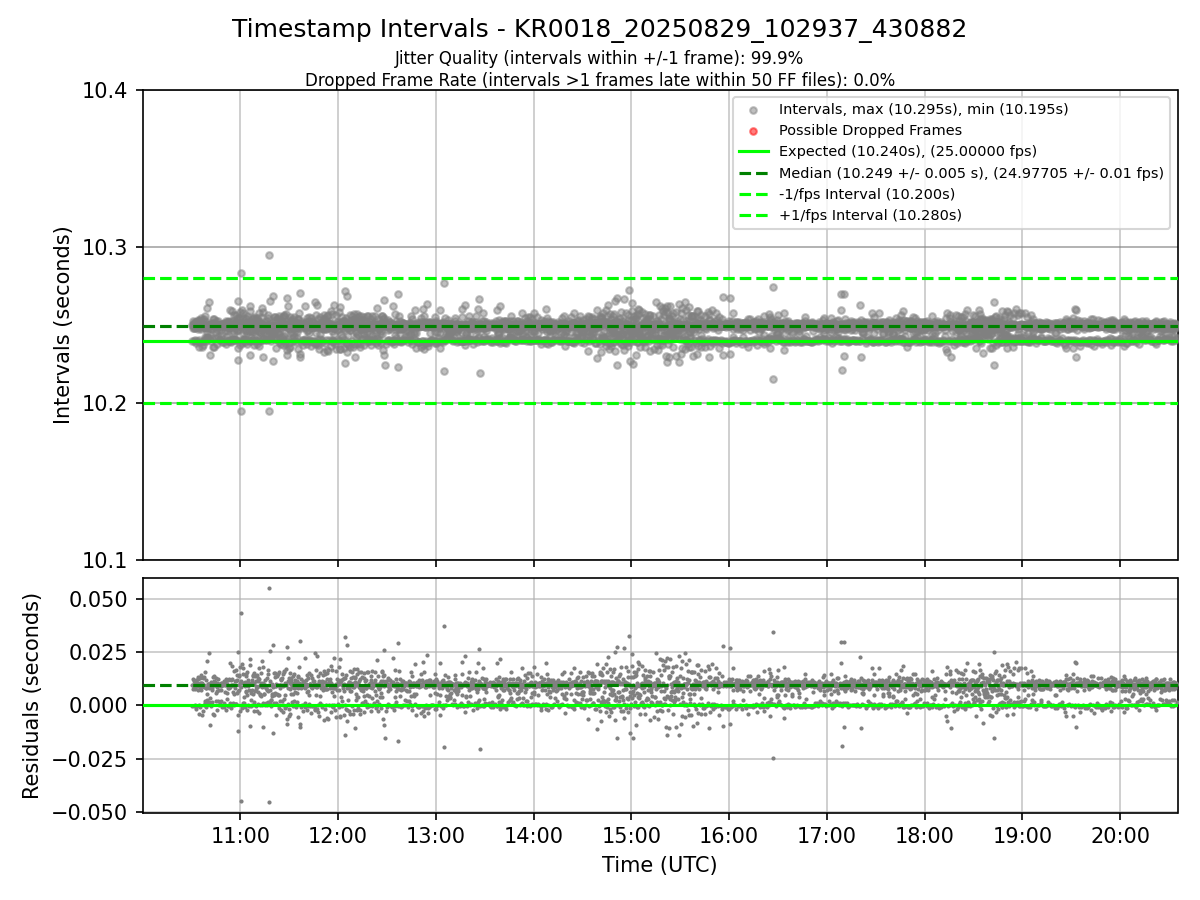Image resolution: width=1200 pixels, height=900 pixels.
Task: Click the solid green line sample beside Expected
Action: coord(753,152)
